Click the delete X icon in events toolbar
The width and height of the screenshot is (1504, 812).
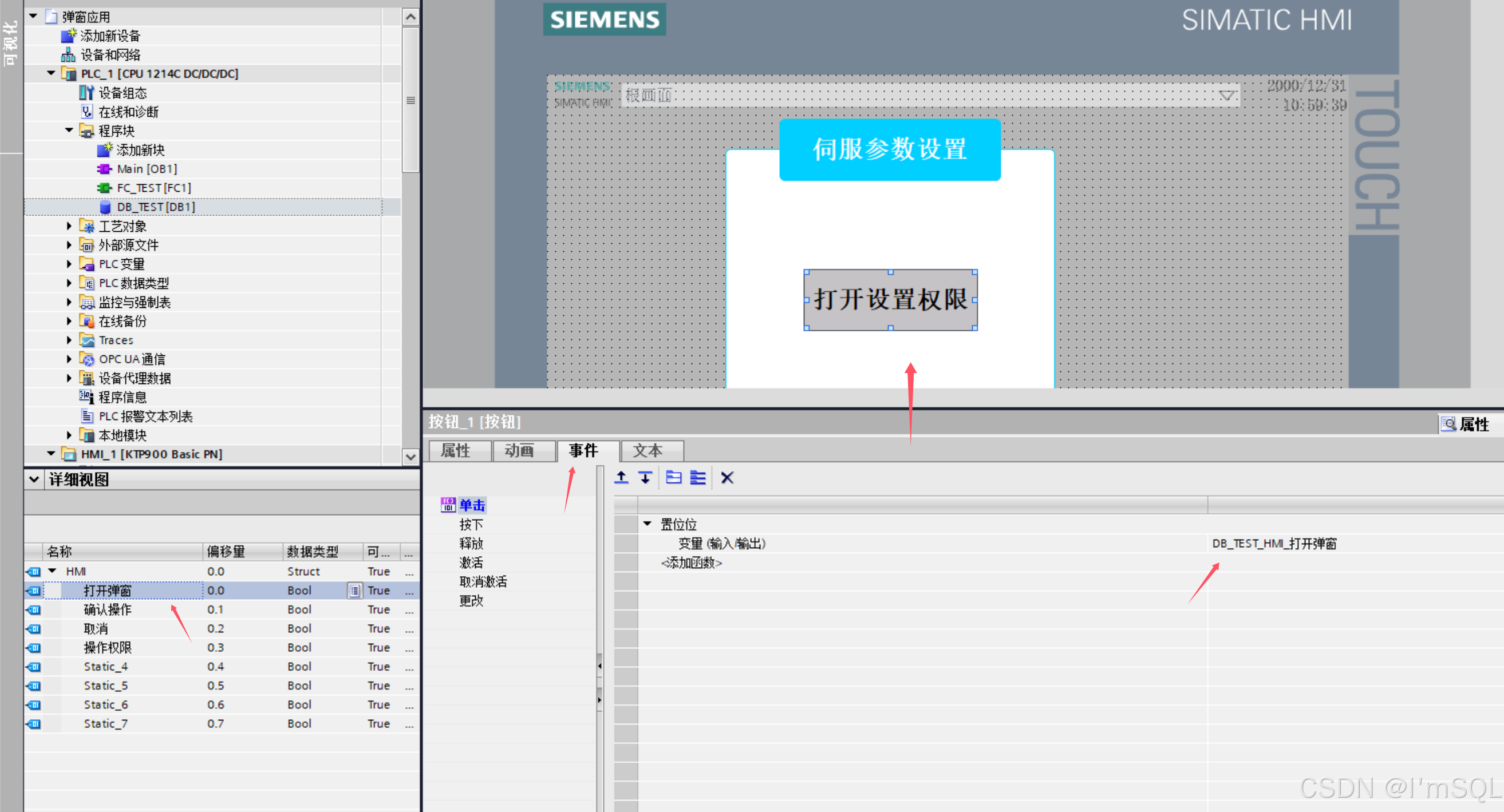[727, 478]
